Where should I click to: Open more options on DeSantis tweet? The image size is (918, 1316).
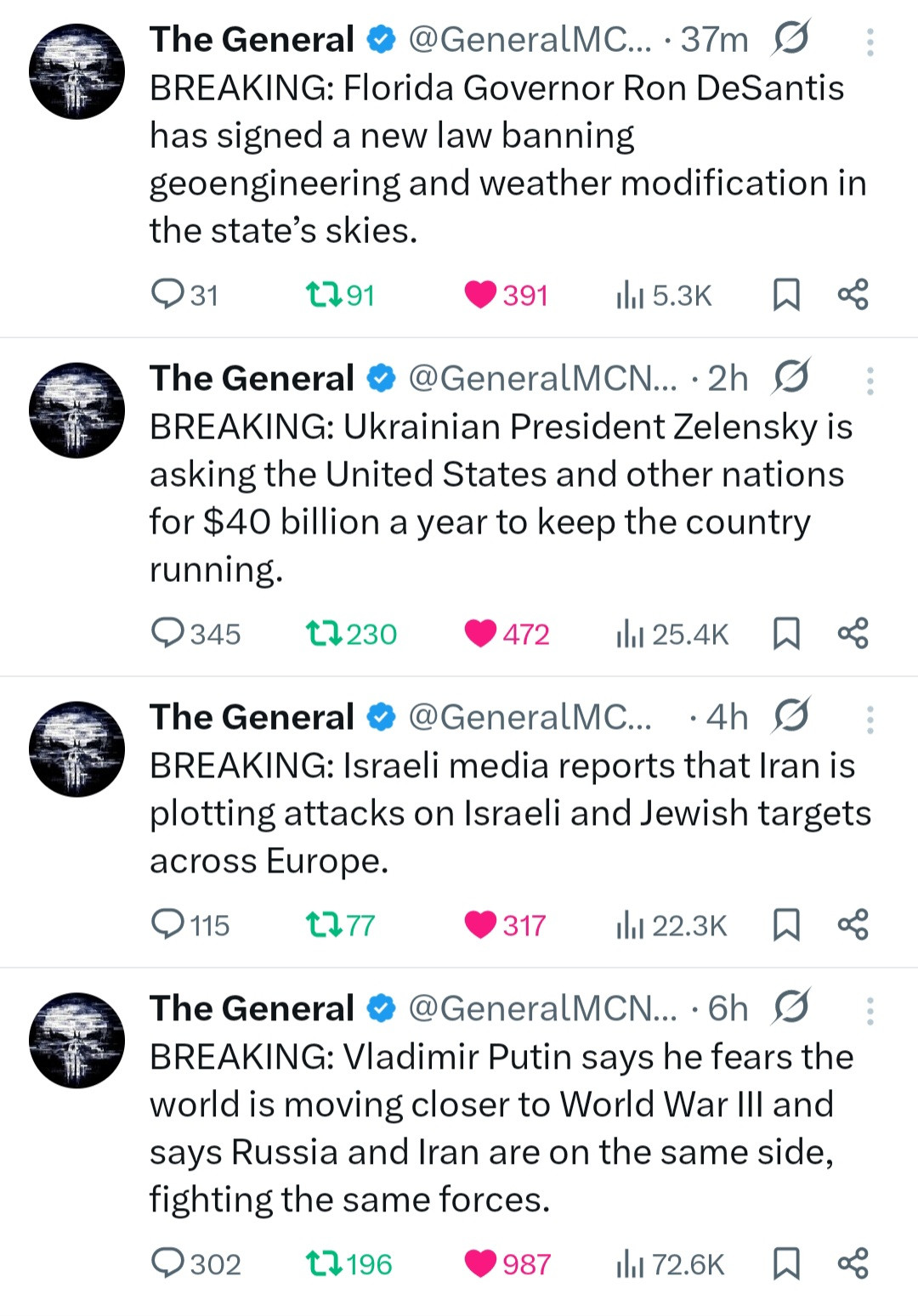click(870, 42)
